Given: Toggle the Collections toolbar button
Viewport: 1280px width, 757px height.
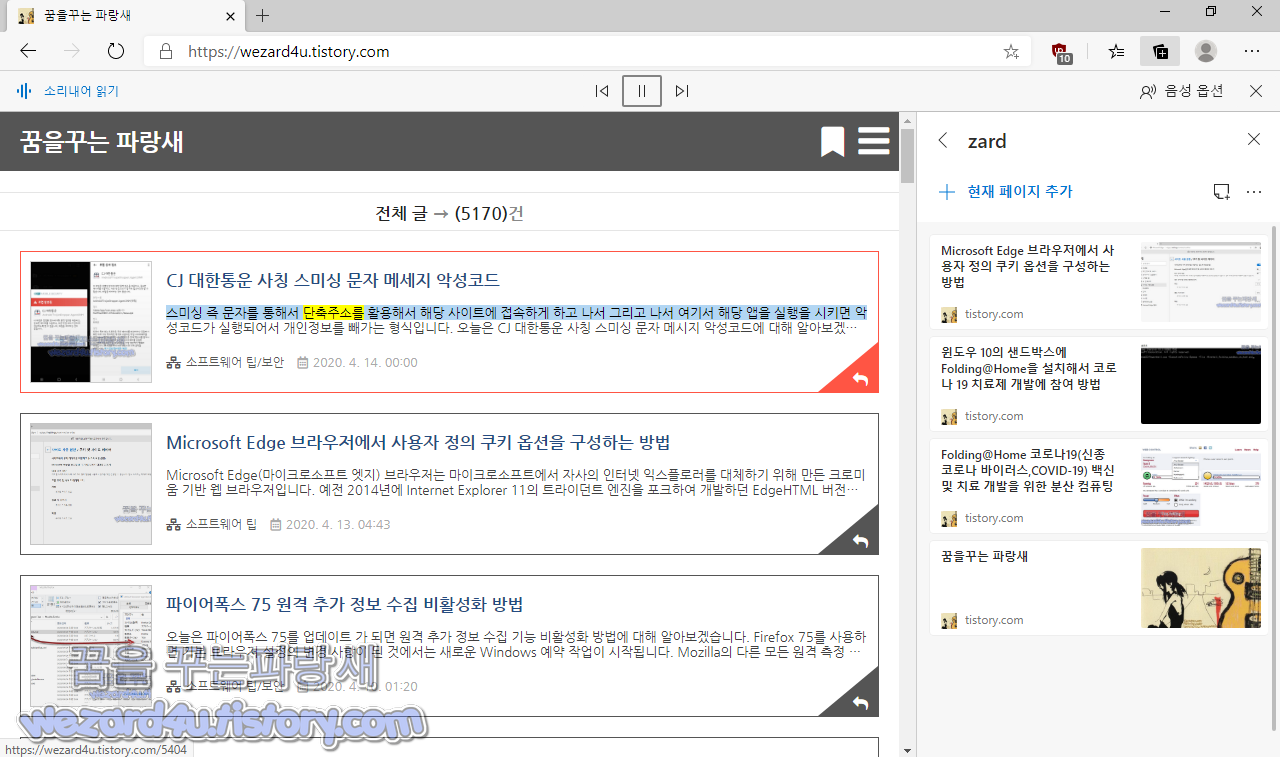Looking at the screenshot, I should pos(1160,51).
